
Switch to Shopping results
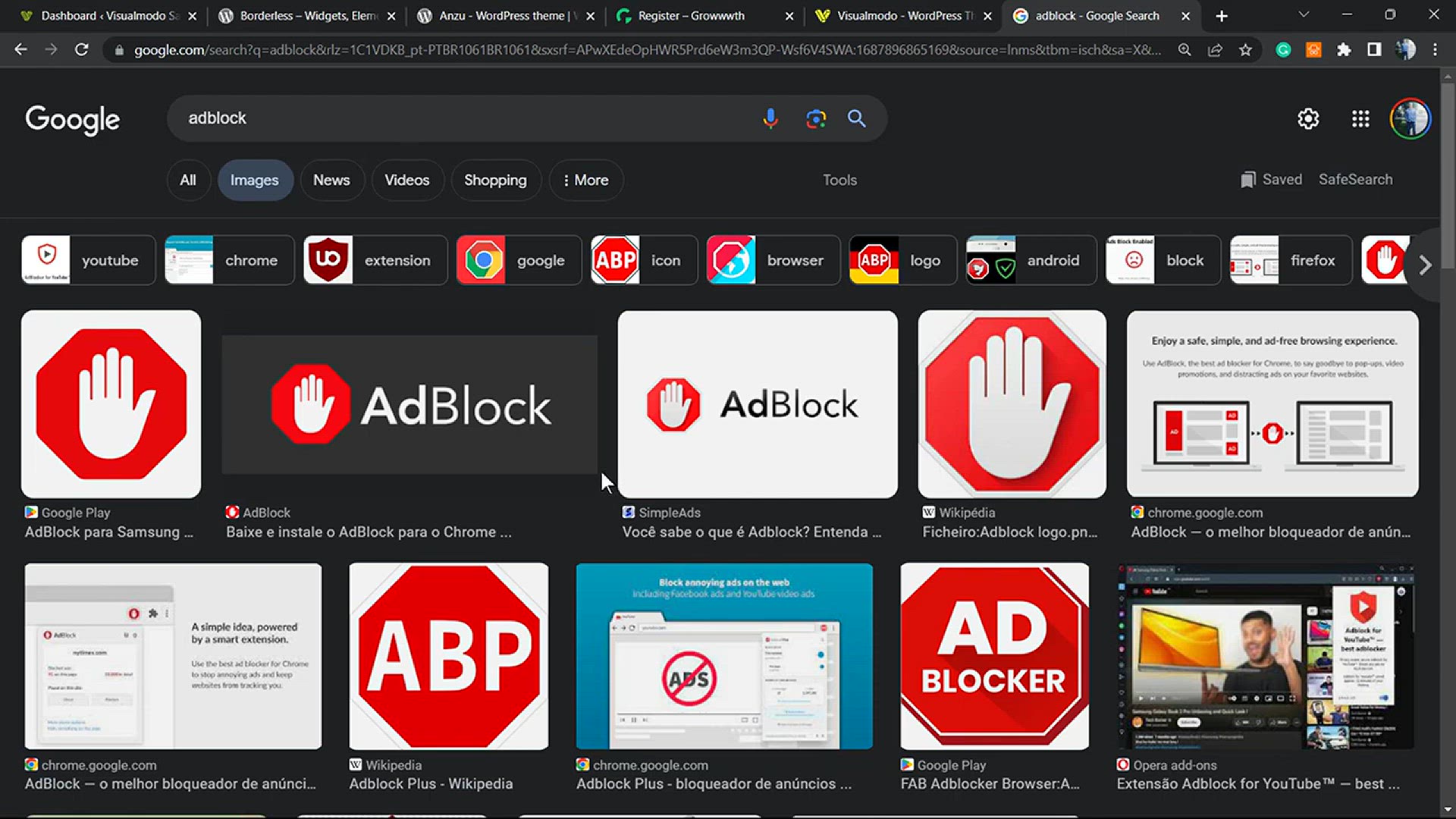[495, 180]
